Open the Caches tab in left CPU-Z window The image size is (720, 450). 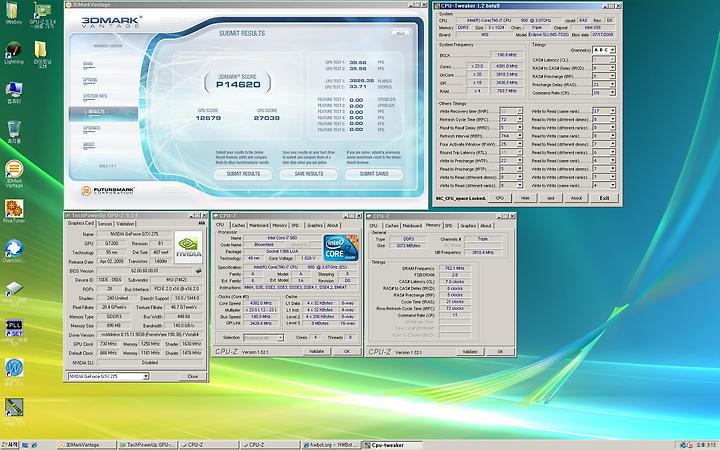click(238, 225)
